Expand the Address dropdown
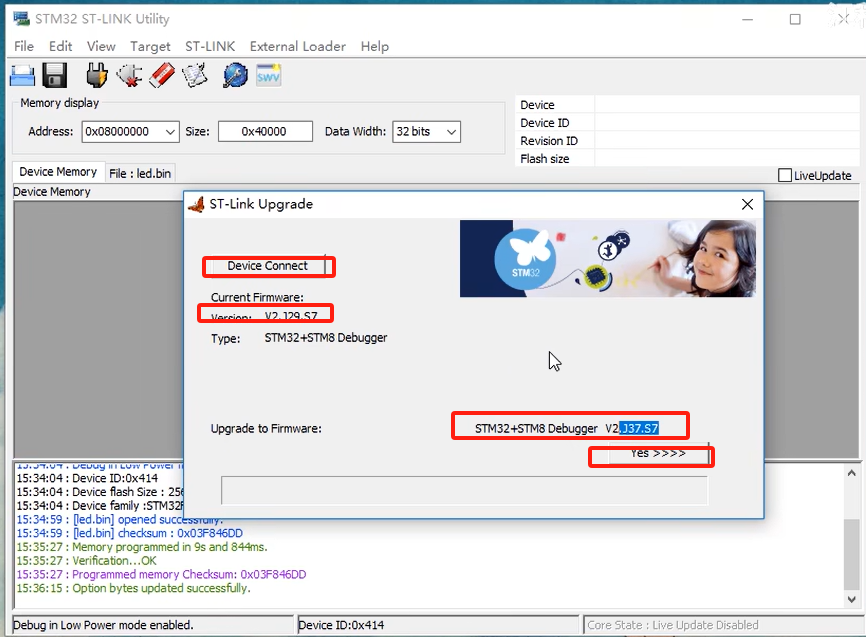The height and width of the screenshot is (637, 866). click(170, 131)
